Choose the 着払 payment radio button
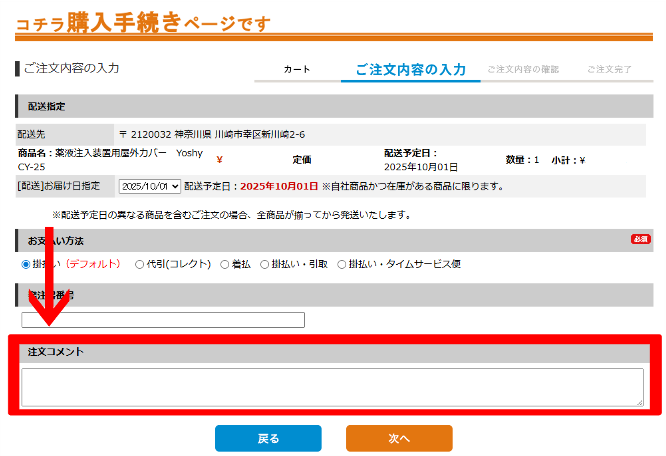 pos(226,265)
